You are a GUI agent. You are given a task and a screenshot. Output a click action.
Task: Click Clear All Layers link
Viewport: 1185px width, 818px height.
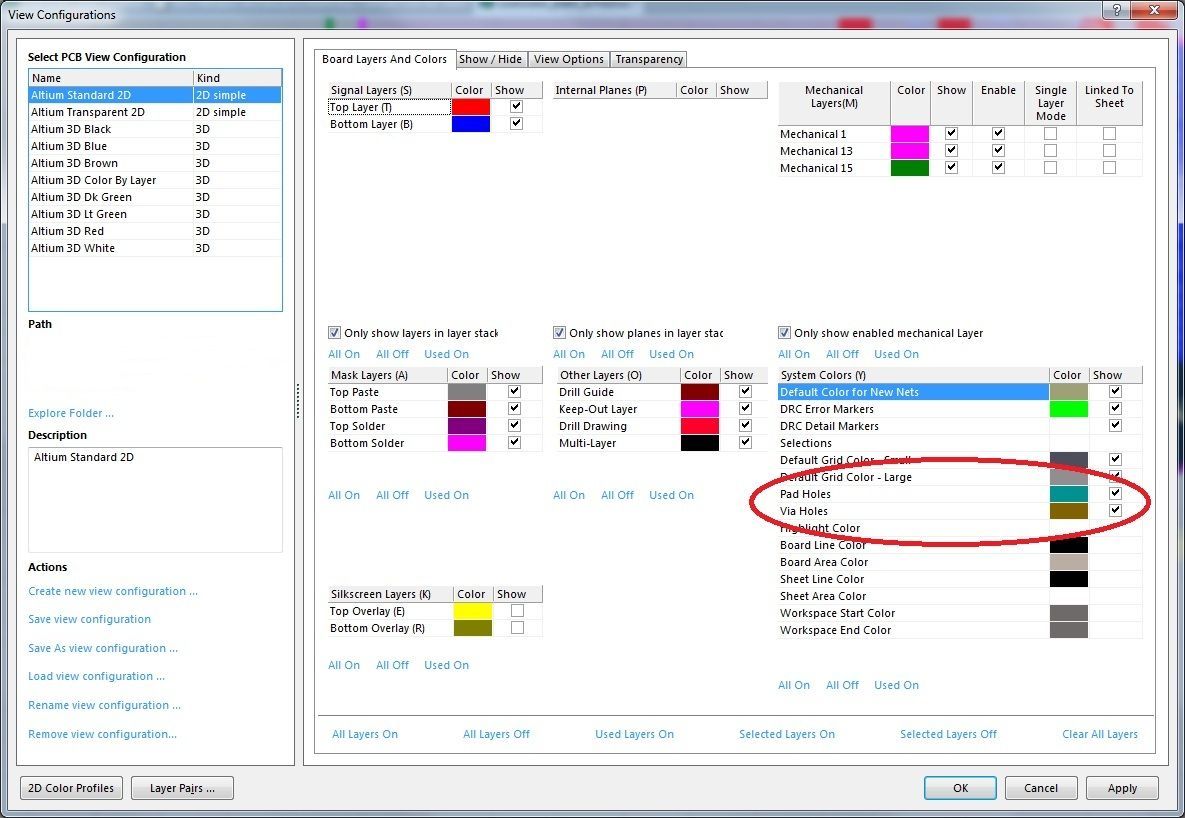point(1100,734)
